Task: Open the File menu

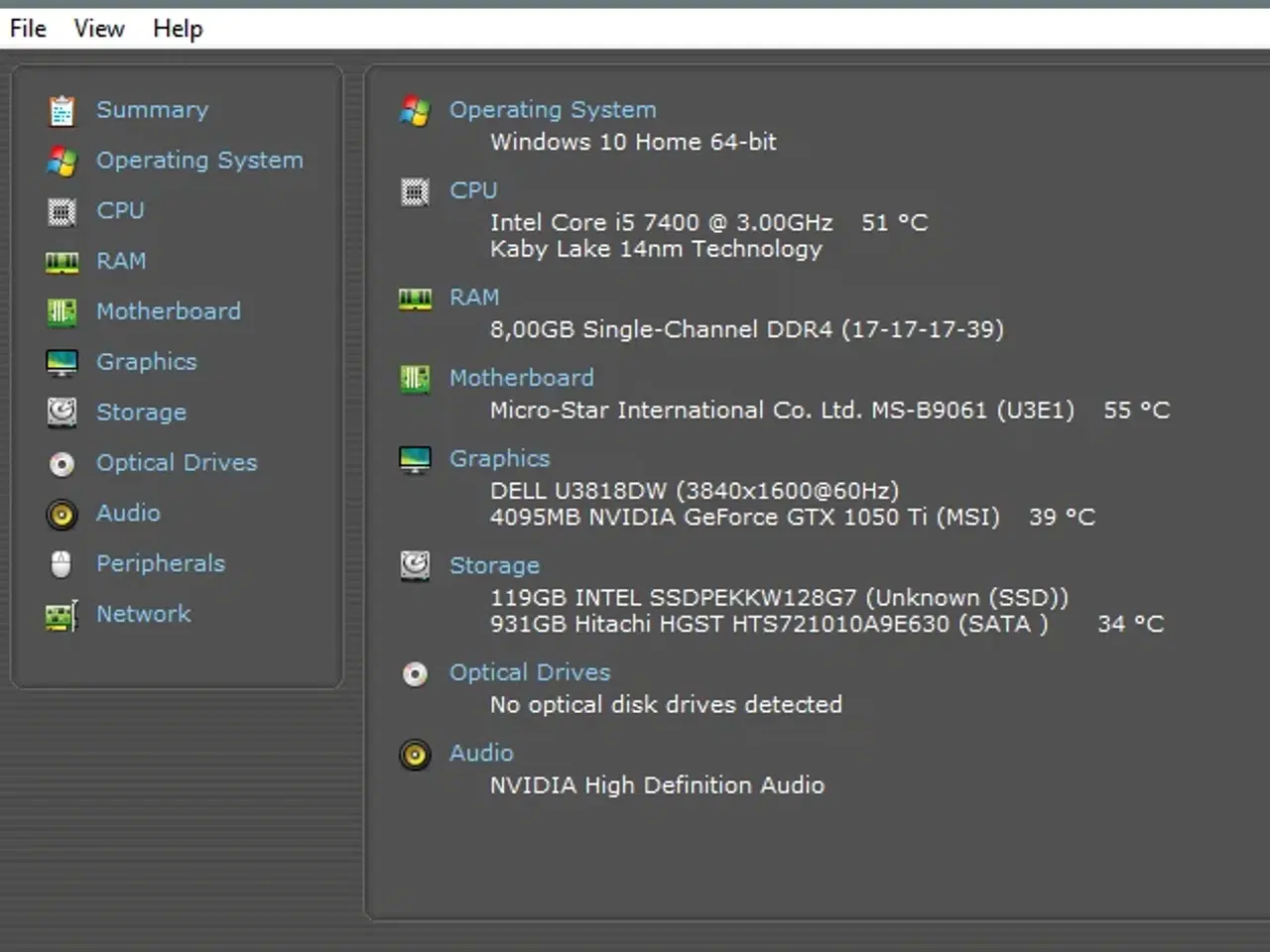Action: coord(28,29)
